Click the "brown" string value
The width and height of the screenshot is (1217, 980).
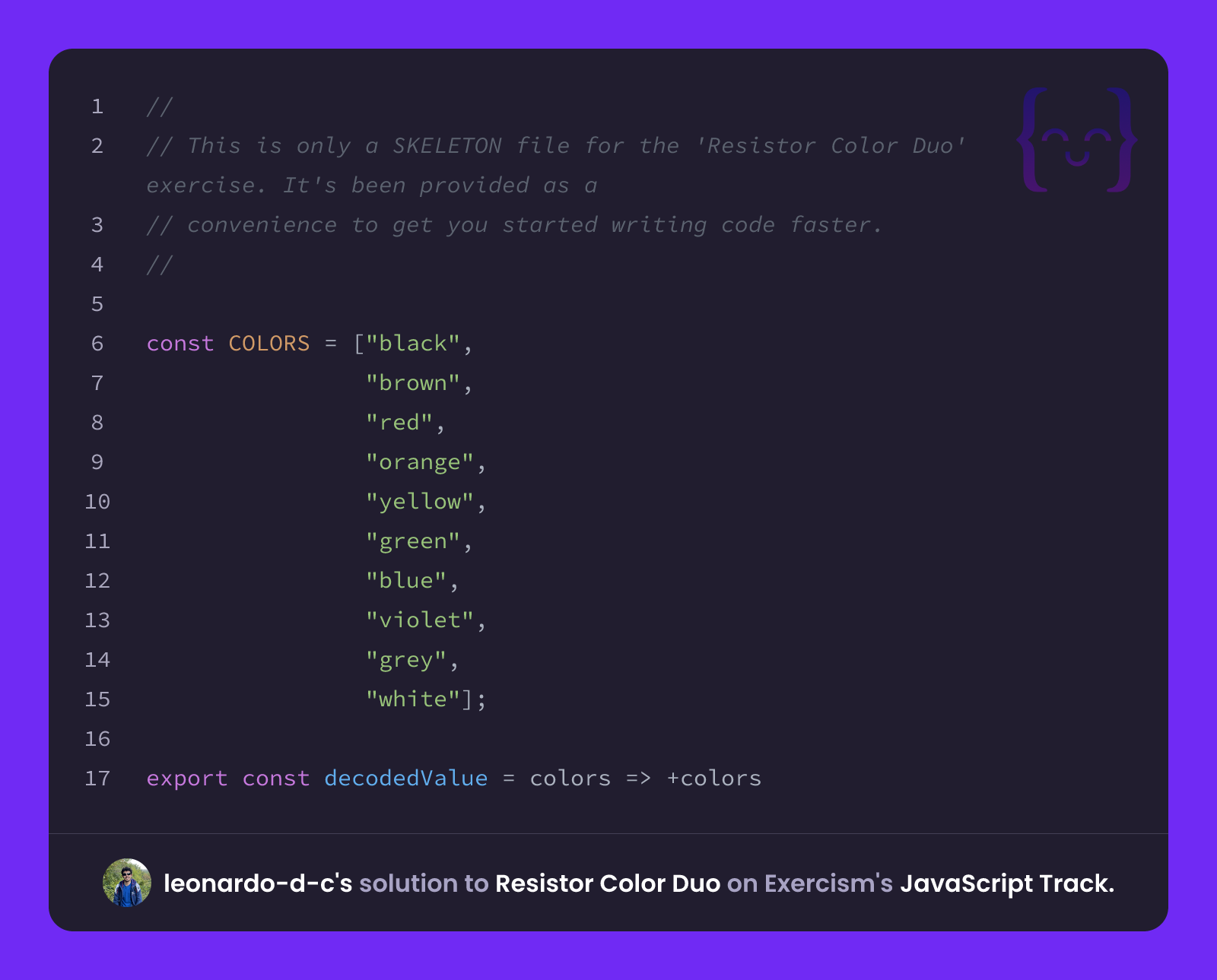(413, 383)
